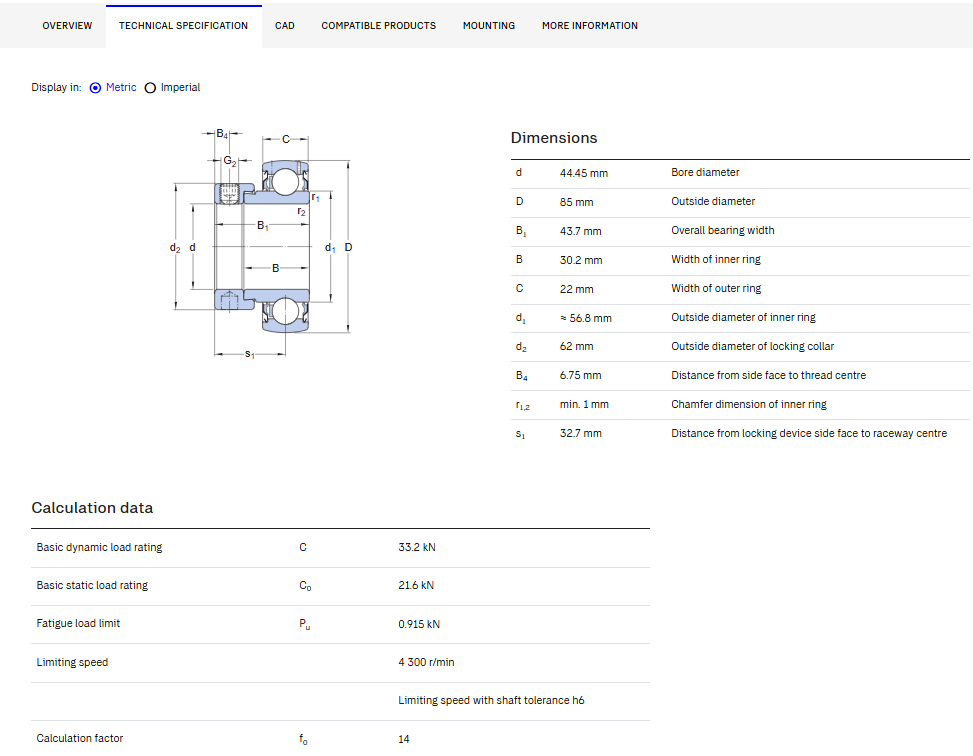Click the Overall bearing width row
Screen dimensions: 973x756
[740, 232]
